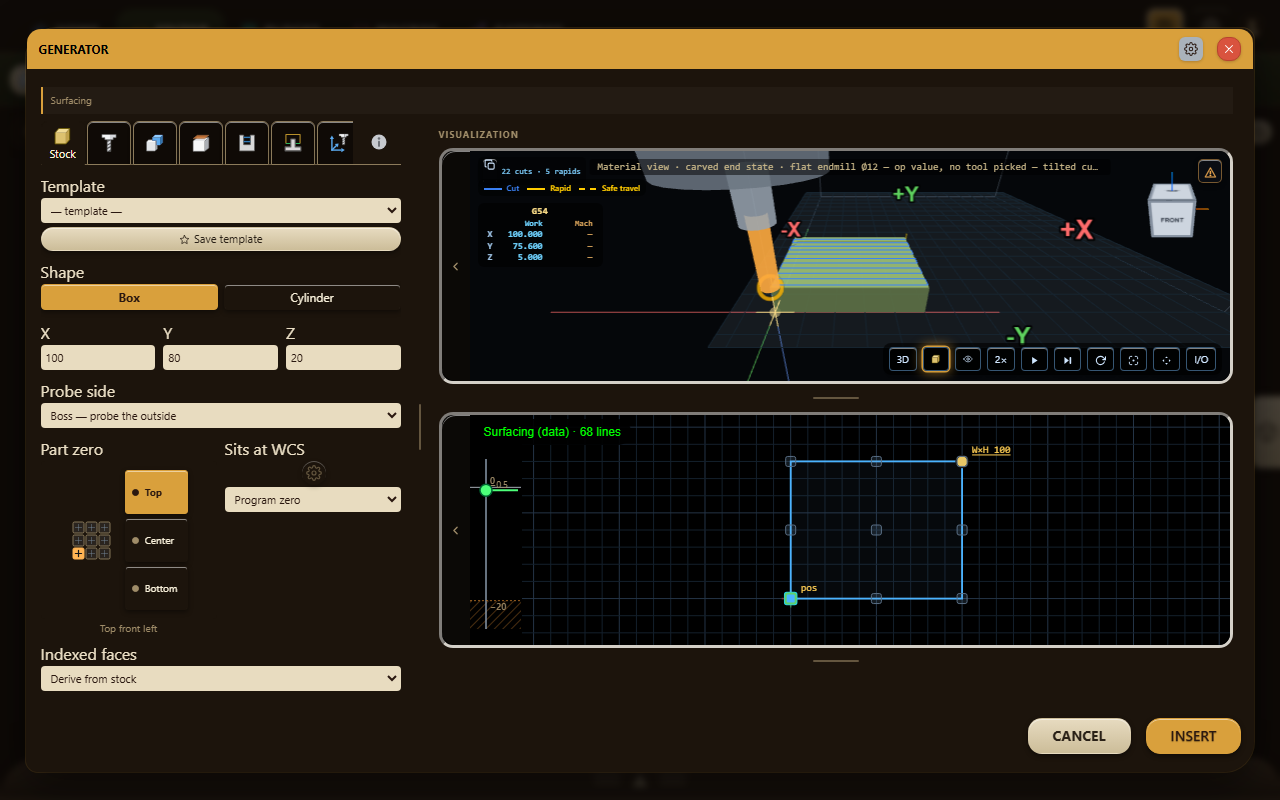Click the X dimension field
The image size is (1280, 800).
(98, 358)
